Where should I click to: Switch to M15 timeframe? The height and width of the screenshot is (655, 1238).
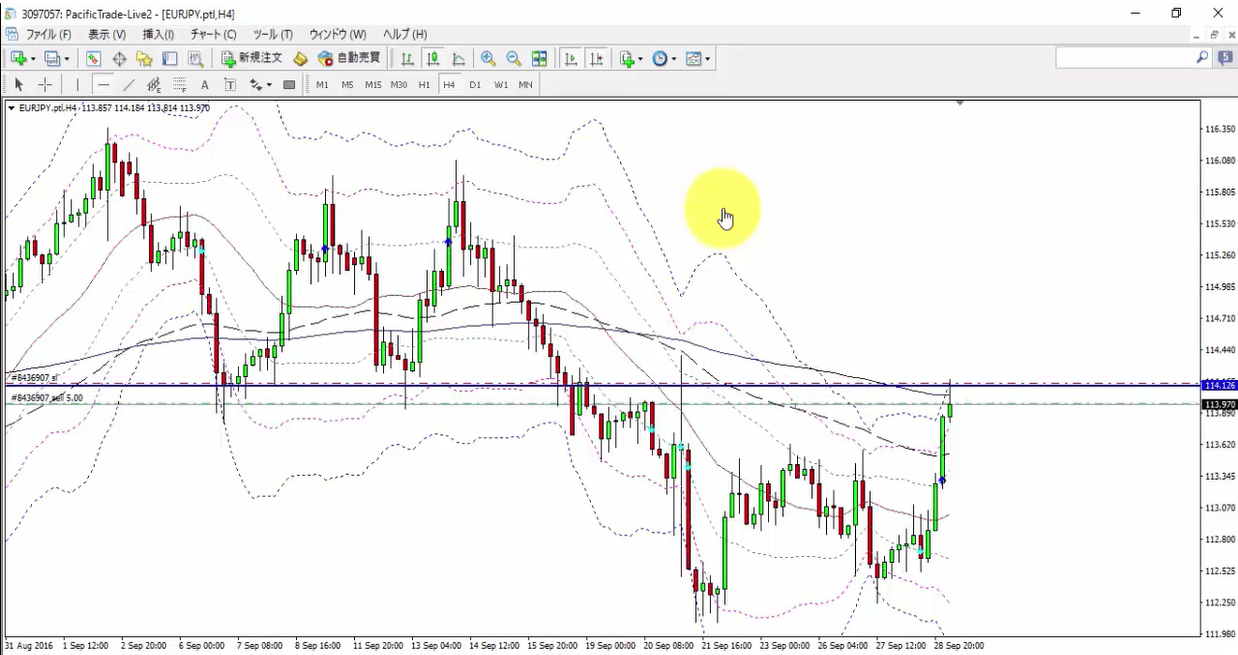pos(373,85)
